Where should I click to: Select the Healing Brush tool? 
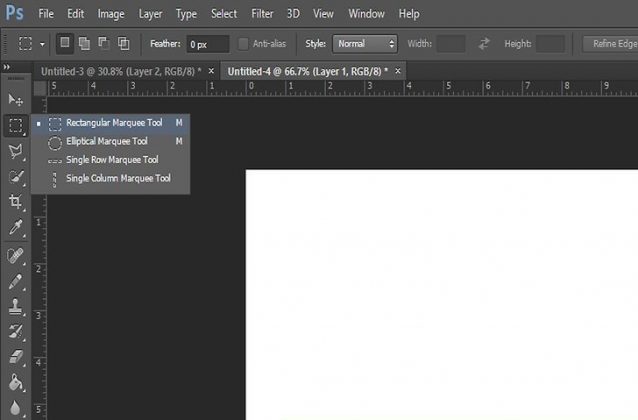point(15,256)
